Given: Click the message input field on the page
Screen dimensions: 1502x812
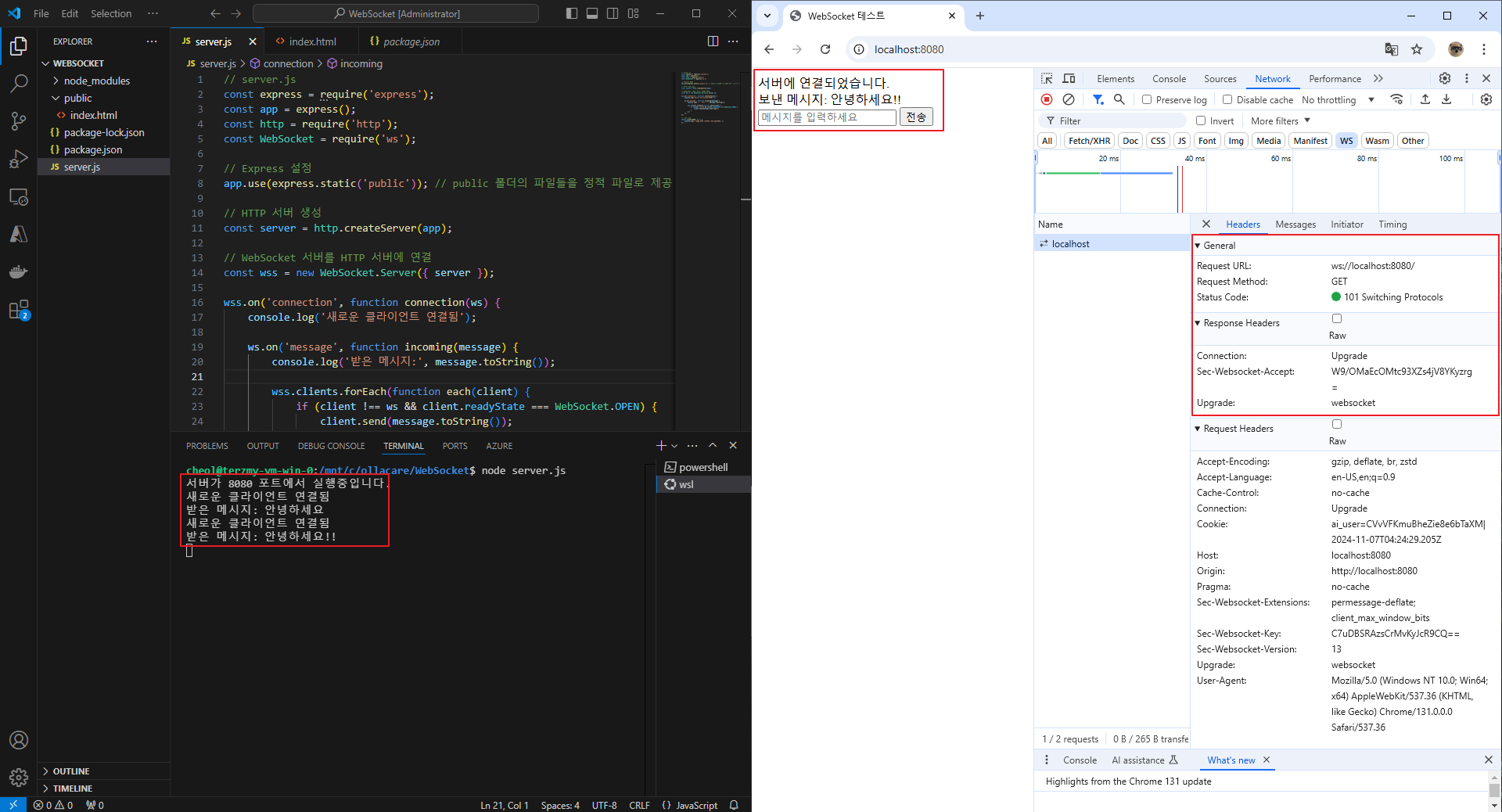Looking at the screenshot, I should tap(827, 117).
